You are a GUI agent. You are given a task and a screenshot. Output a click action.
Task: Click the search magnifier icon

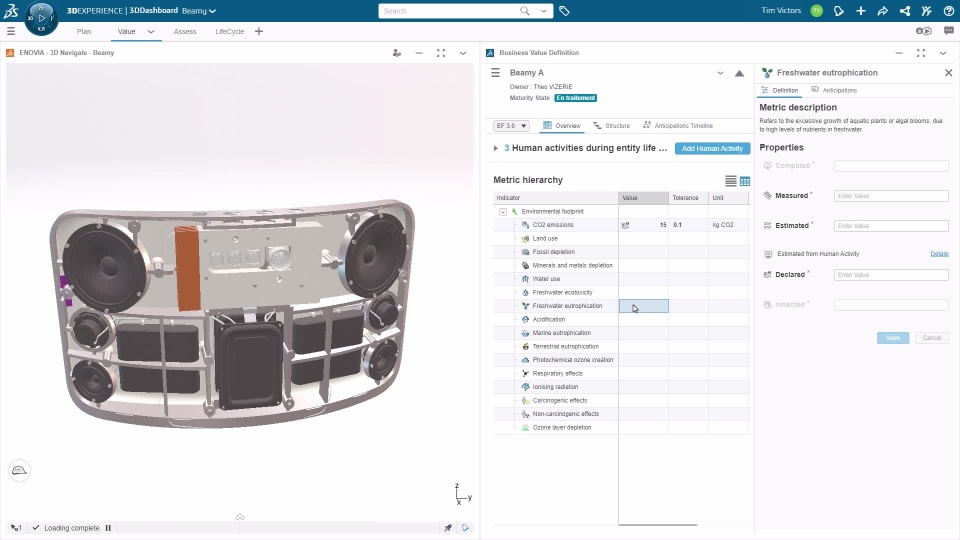pyautogui.click(x=525, y=11)
